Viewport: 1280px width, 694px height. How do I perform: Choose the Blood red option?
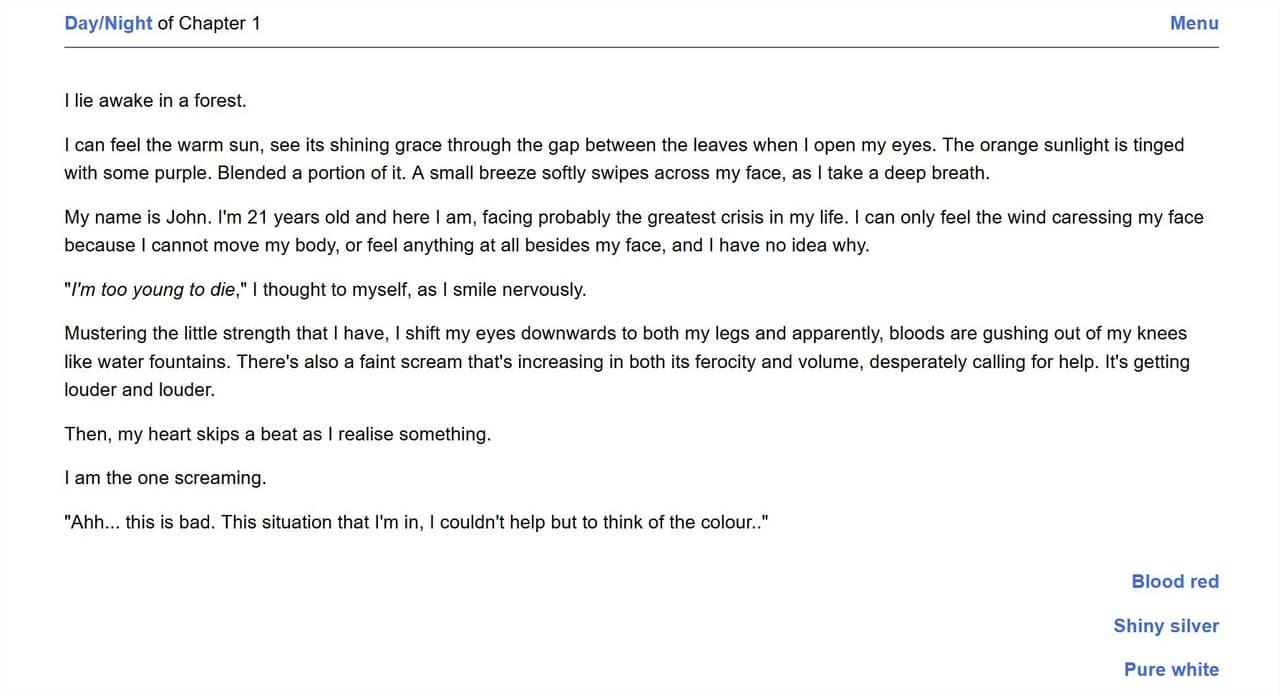[x=1175, y=581]
